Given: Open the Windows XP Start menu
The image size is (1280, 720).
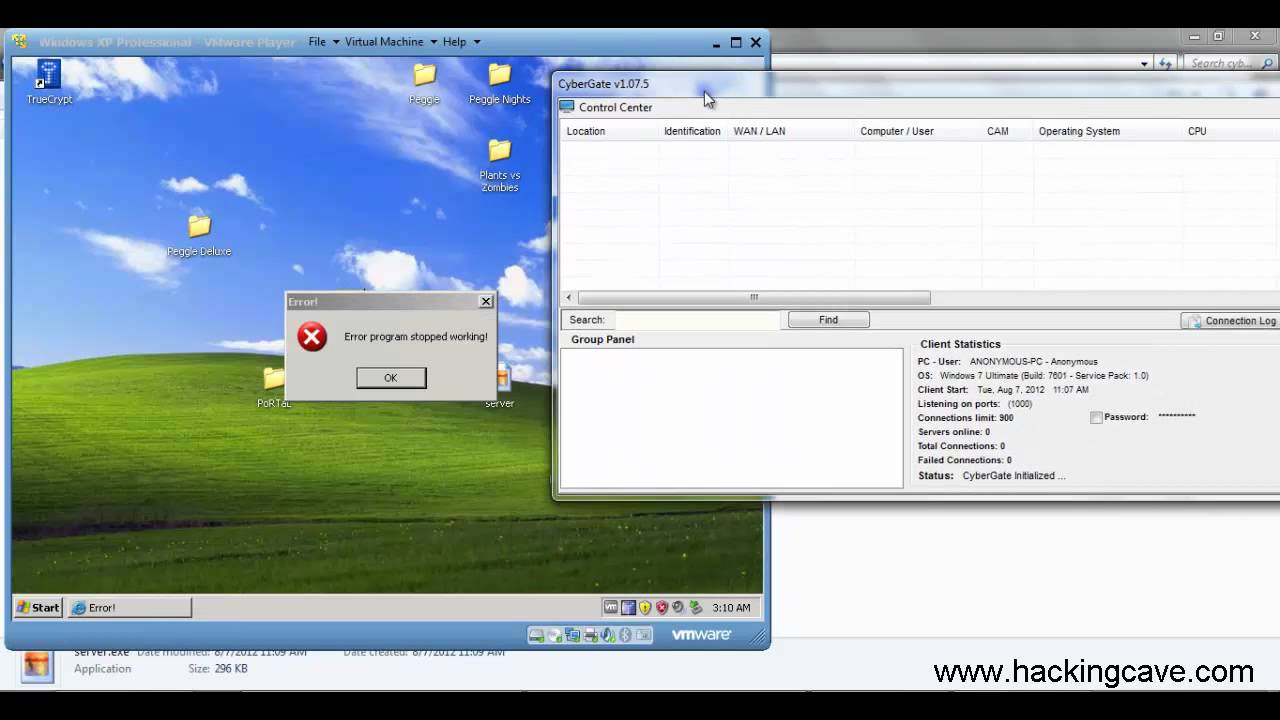Looking at the screenshot, I should tap(38, 607).
